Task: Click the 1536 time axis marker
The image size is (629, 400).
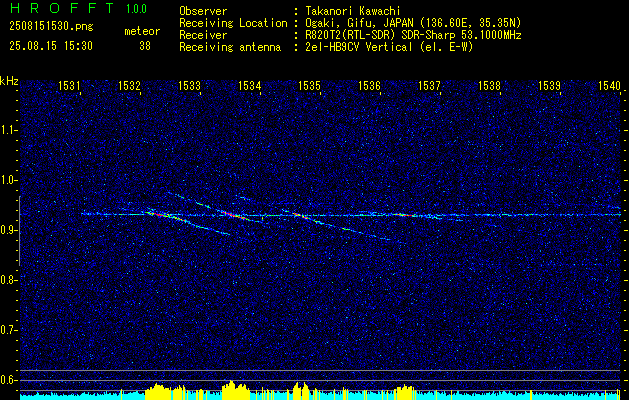Action: [x=369, y=85]
